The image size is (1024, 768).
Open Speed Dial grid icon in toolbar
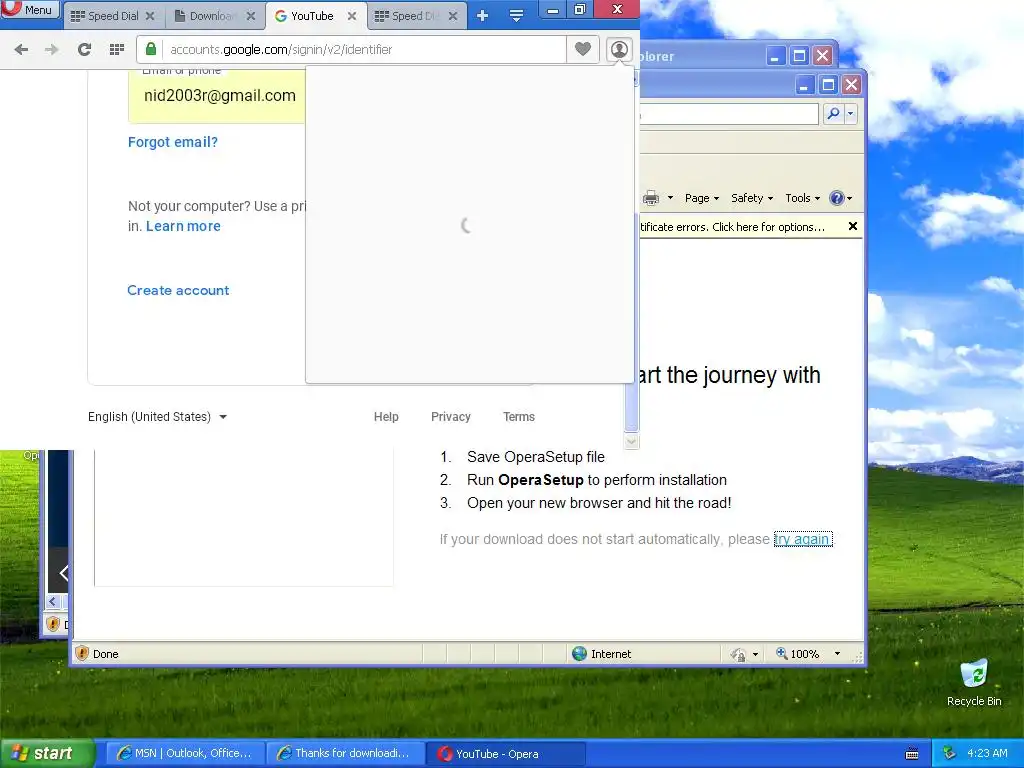(117, 50)
